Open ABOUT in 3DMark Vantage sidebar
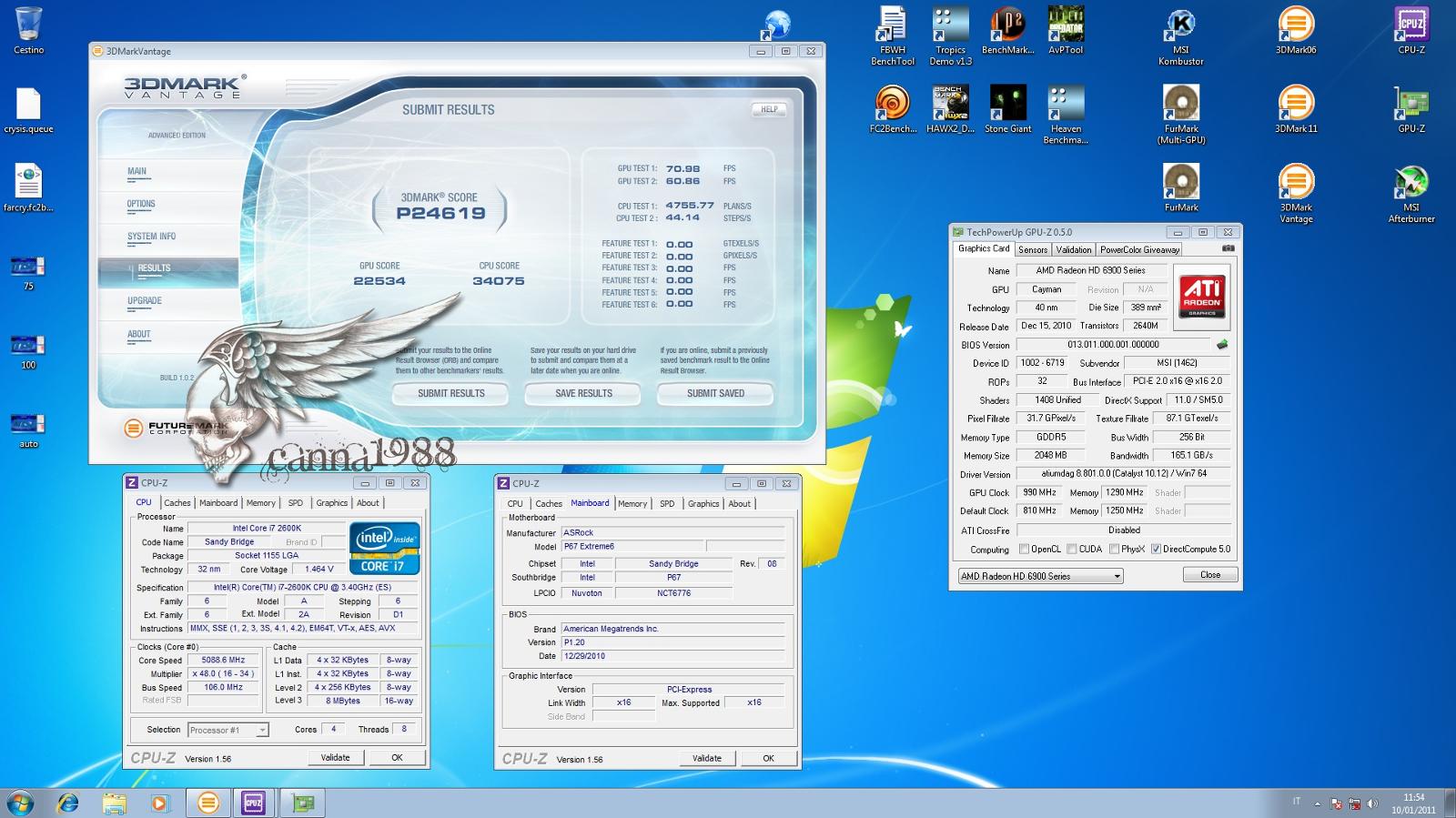This screenshot has width=1456, height=818. click(138, 334)
